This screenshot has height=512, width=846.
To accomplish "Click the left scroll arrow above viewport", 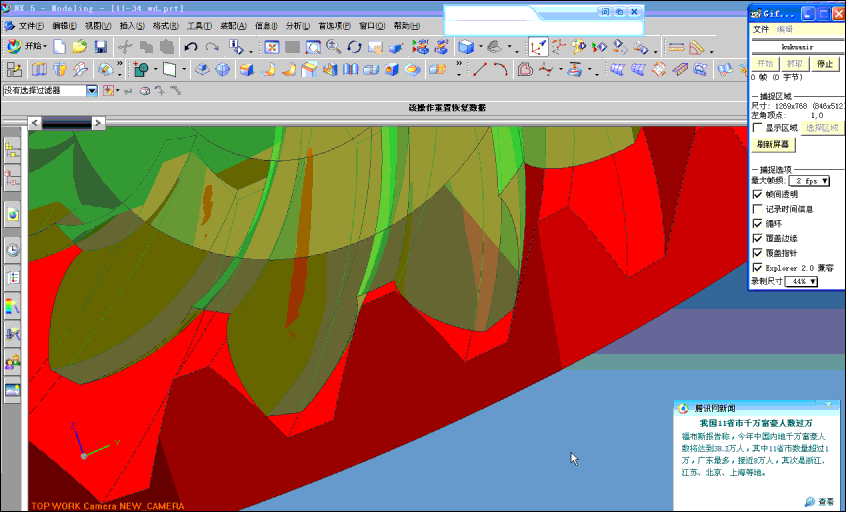I will tap(35, 123).
